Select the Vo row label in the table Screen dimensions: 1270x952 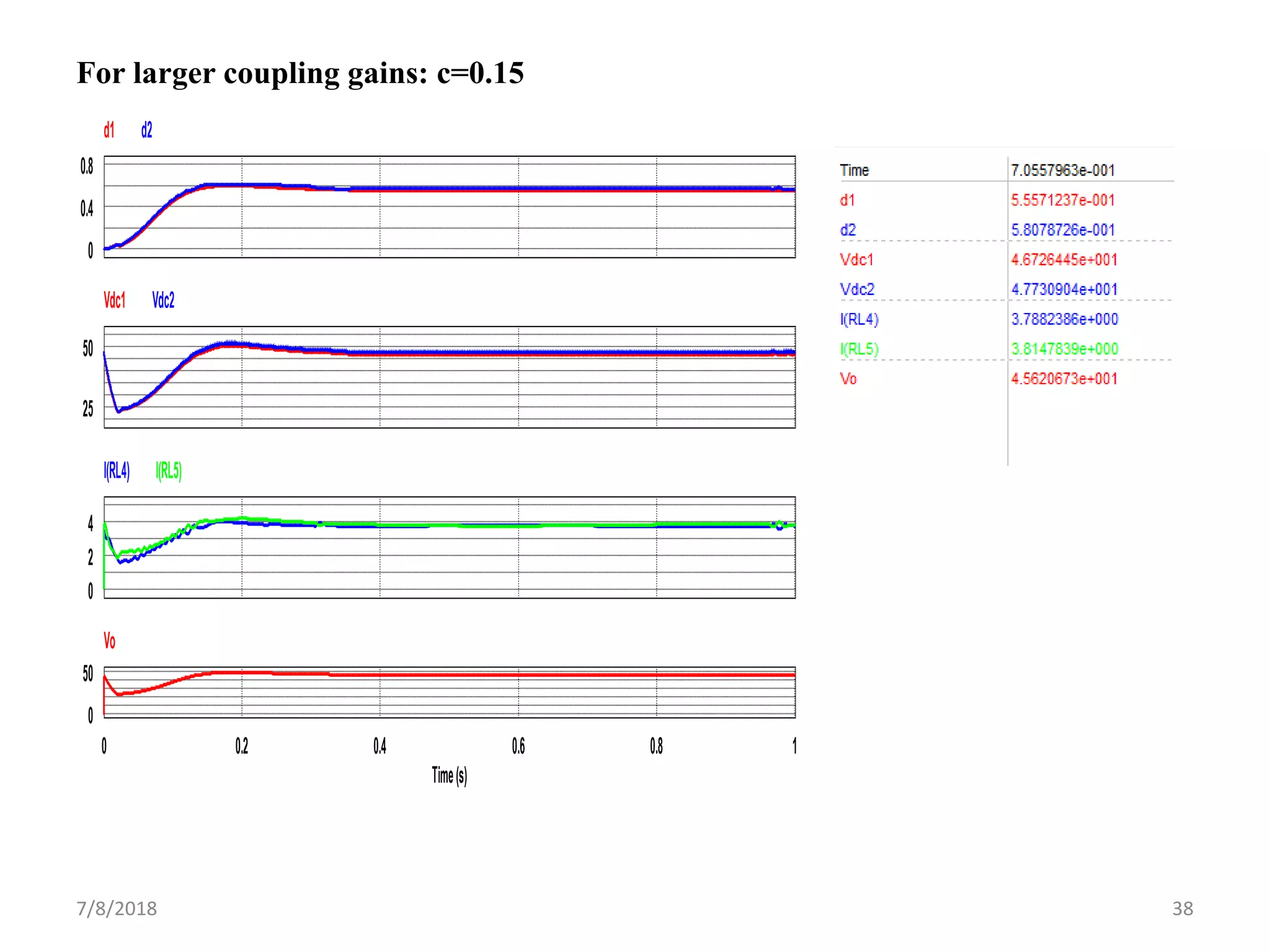tap(848, 379)
